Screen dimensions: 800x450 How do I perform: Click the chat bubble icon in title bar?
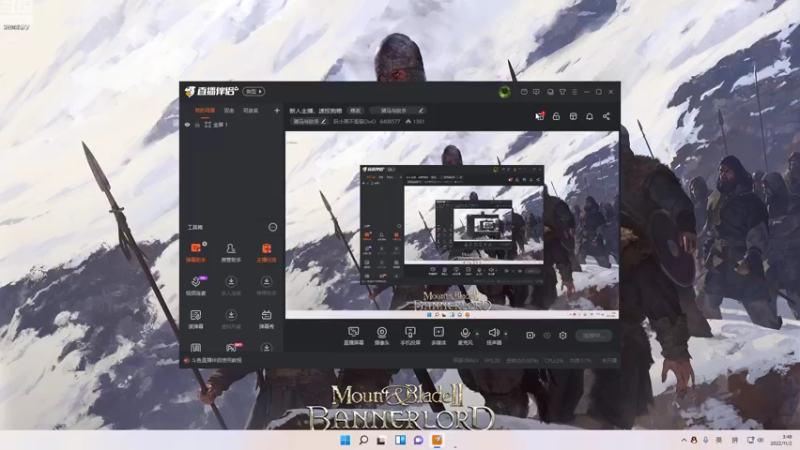(536, 92)
